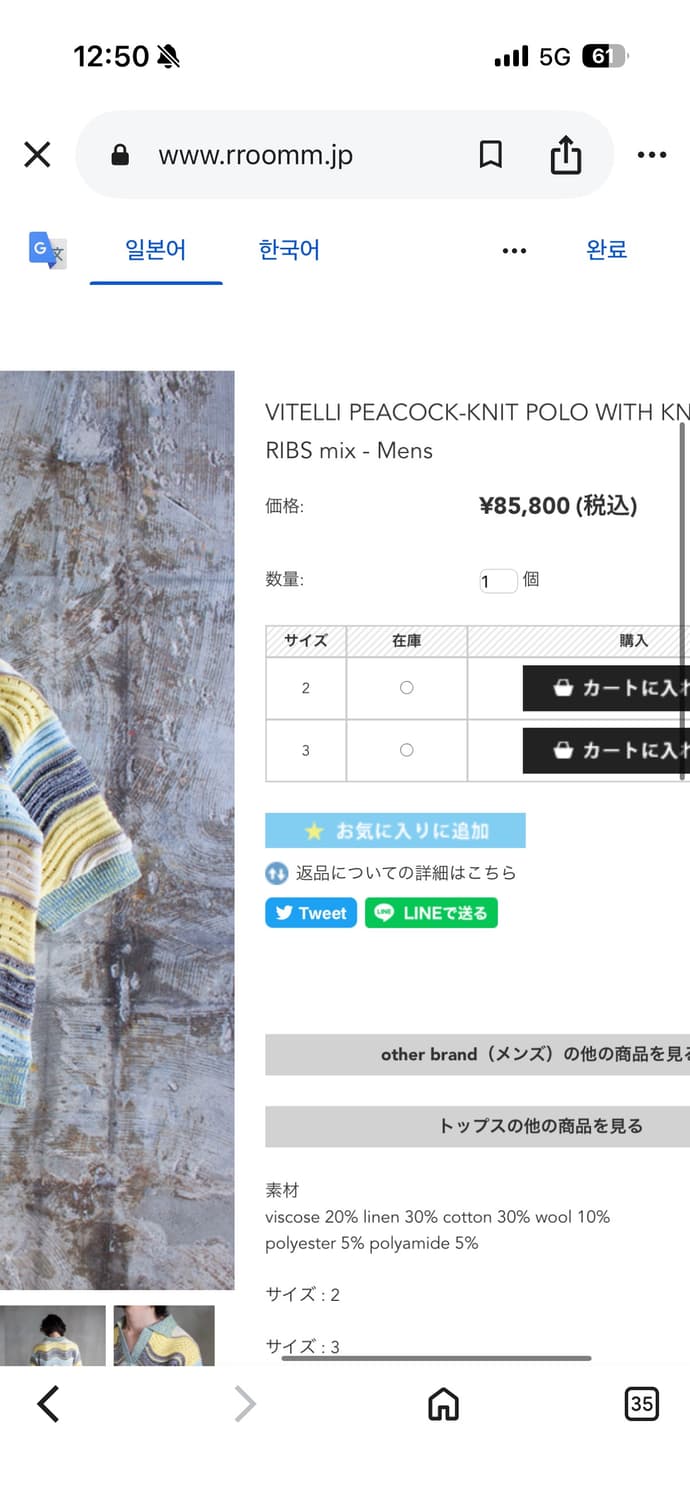Add size 3 to cart
690x1500 pixels.
[x=606, y=750]
